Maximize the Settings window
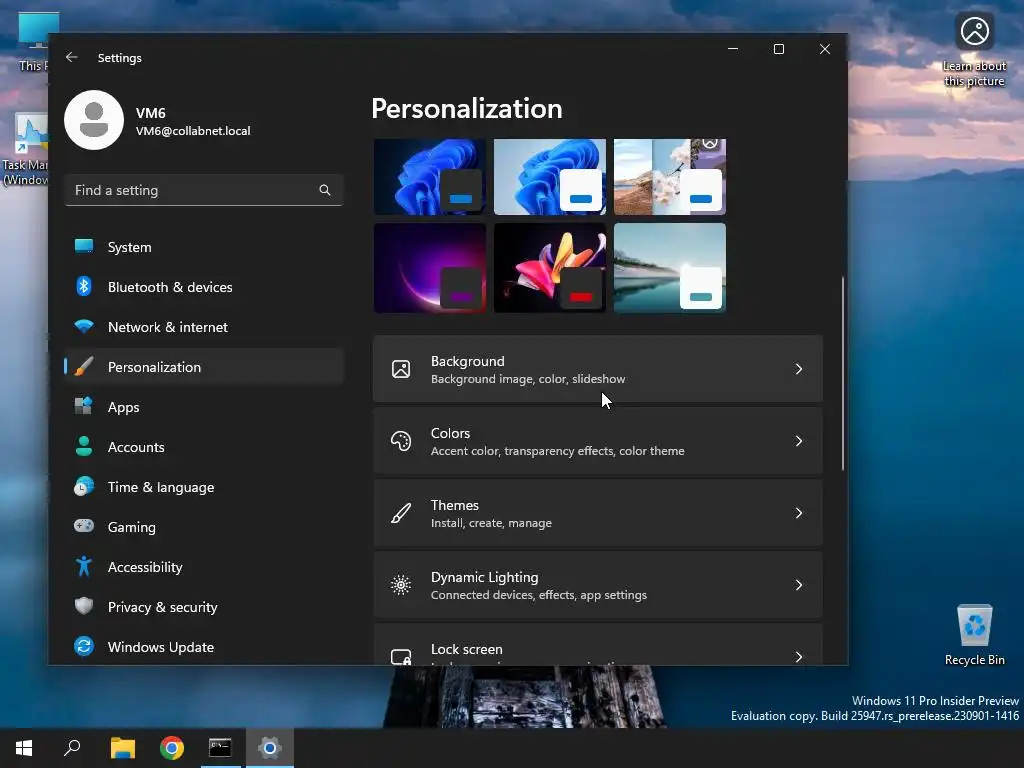The width and height of the screenshot is (1024, 768). point(778,49)
